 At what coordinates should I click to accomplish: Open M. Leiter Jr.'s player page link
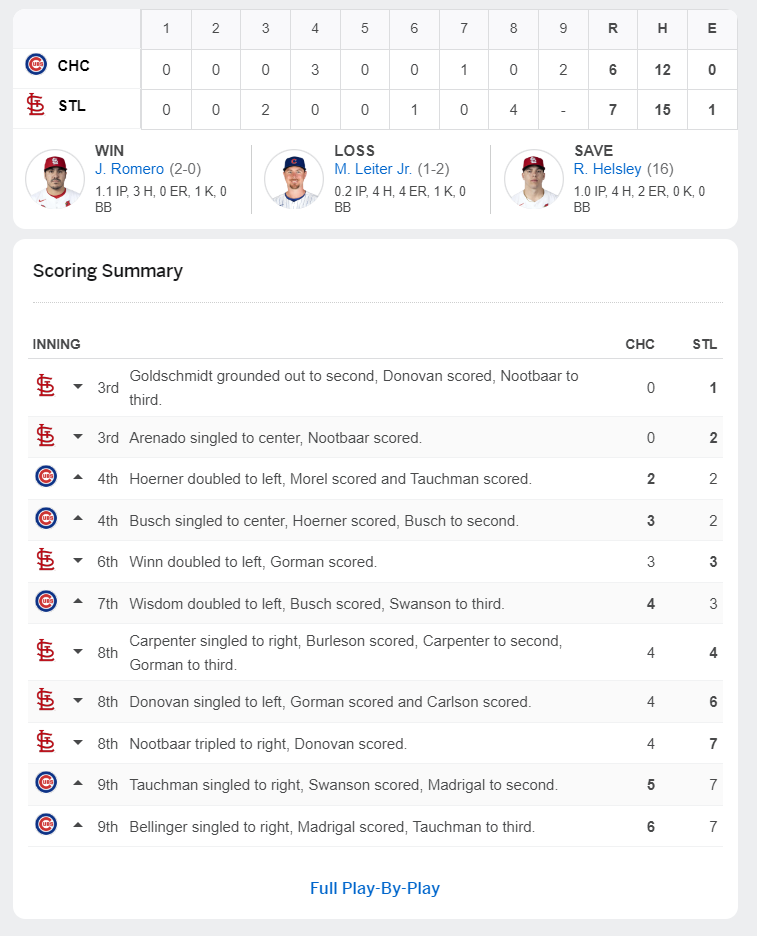[x=373, y=169]
